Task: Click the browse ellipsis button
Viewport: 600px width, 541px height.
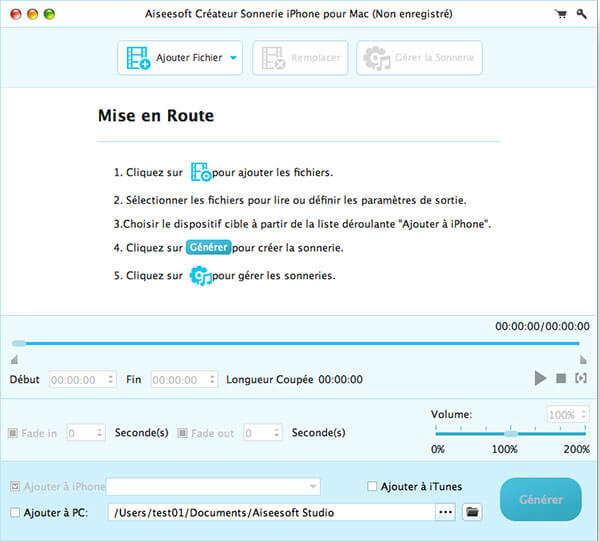Action: (x=445, y=512)
